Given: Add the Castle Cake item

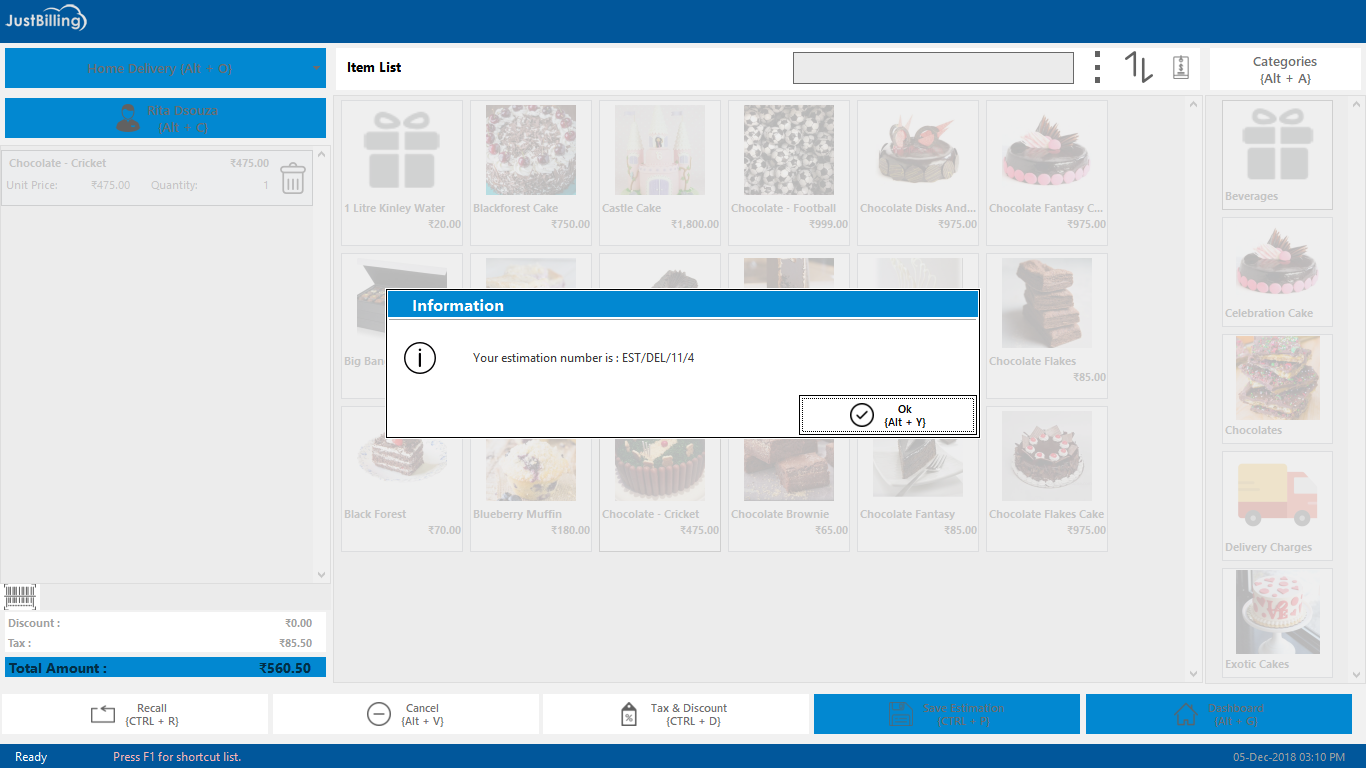Looking at the screenshot, I should point(660,172).
